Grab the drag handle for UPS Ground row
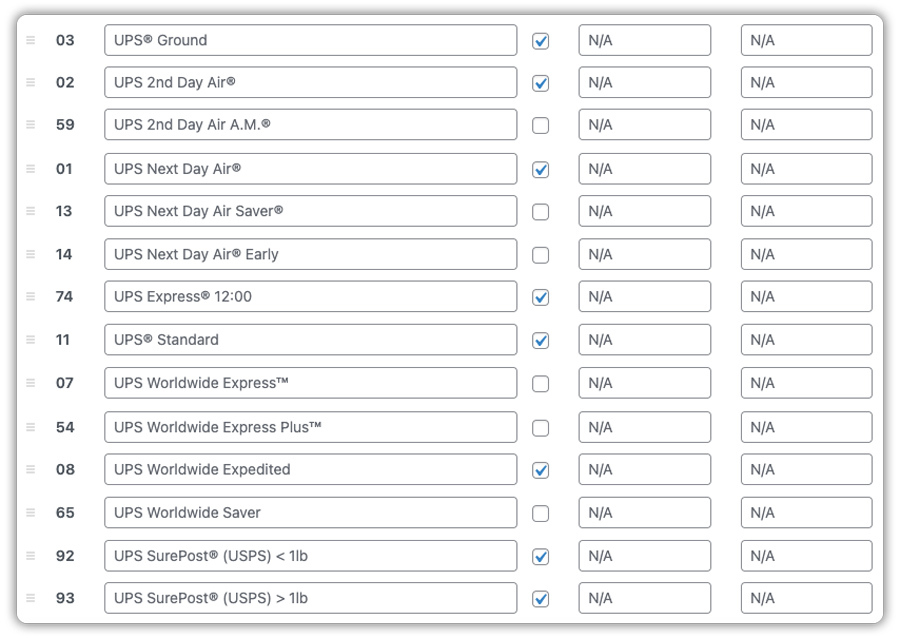This screenshot has width=900, height=638. pyautogui.click(x=31, y=40)
